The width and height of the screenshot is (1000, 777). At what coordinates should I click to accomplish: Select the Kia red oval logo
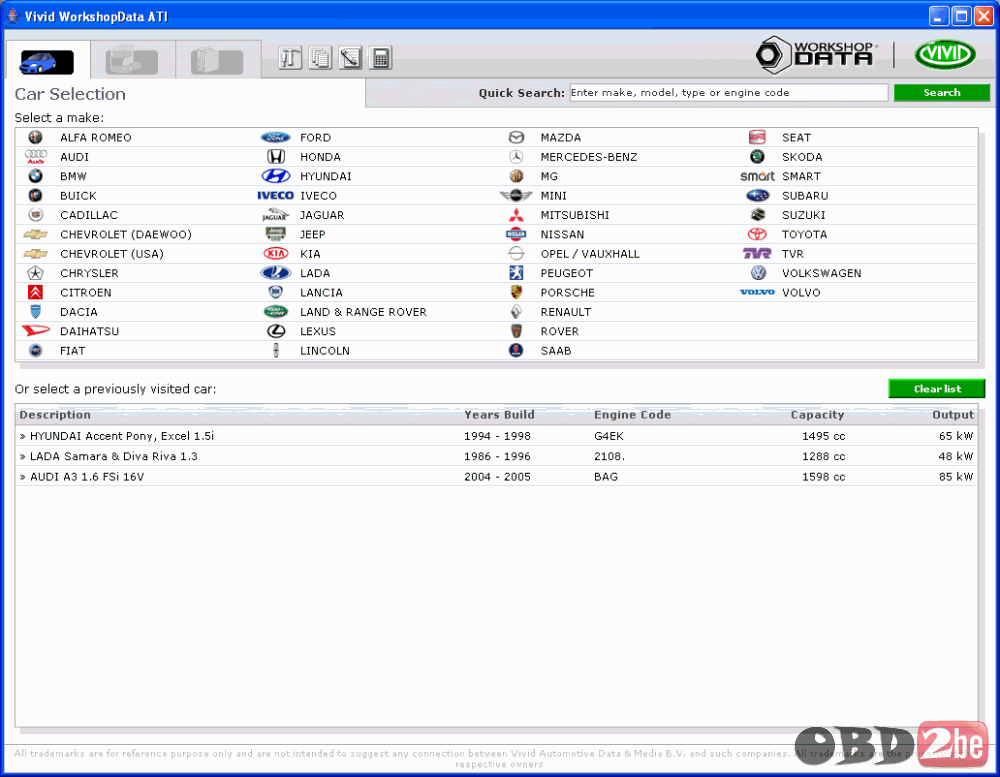(x=276, y=253)
